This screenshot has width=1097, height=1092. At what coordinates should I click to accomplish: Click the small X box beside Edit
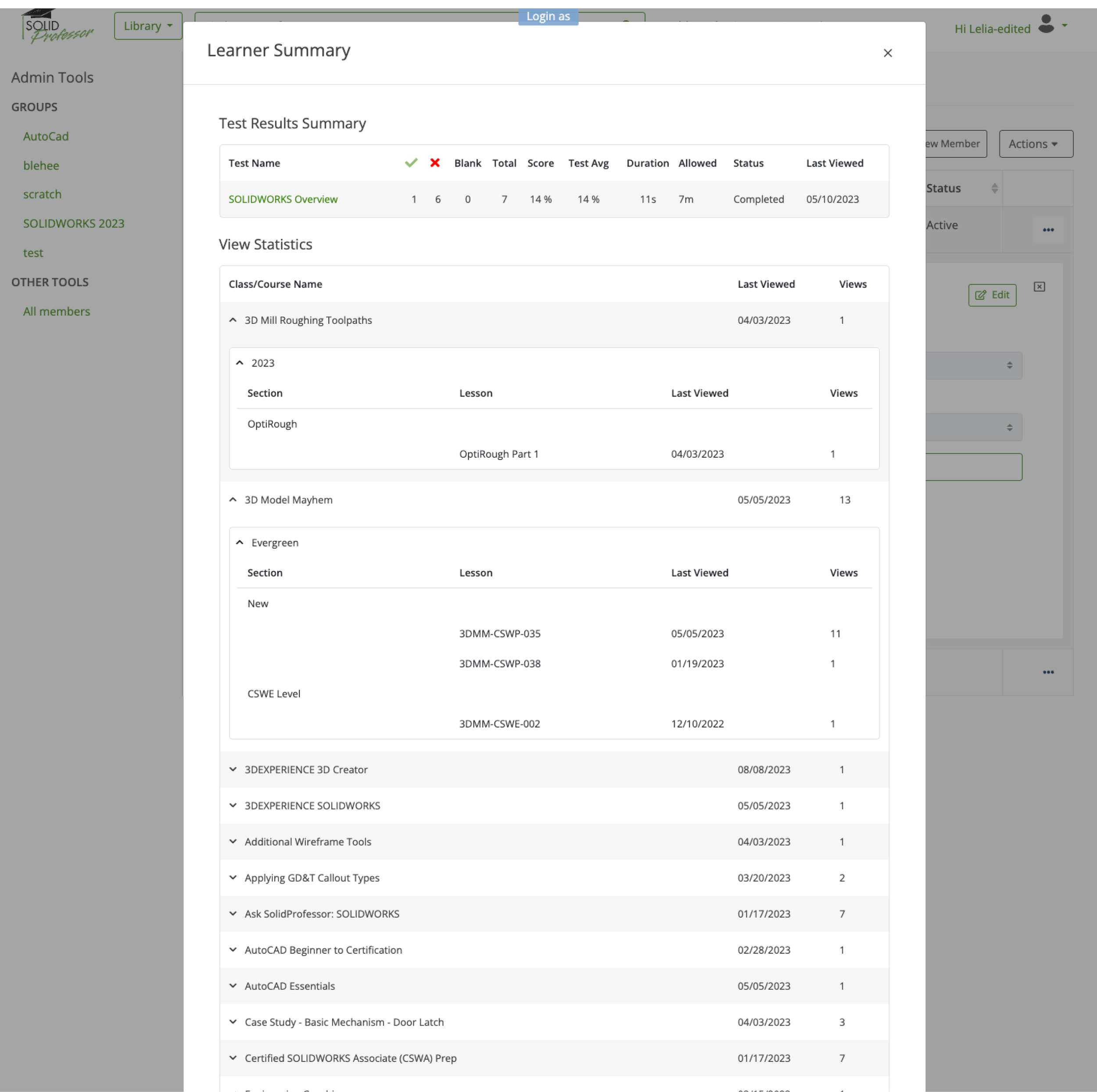coord(1039,287)
